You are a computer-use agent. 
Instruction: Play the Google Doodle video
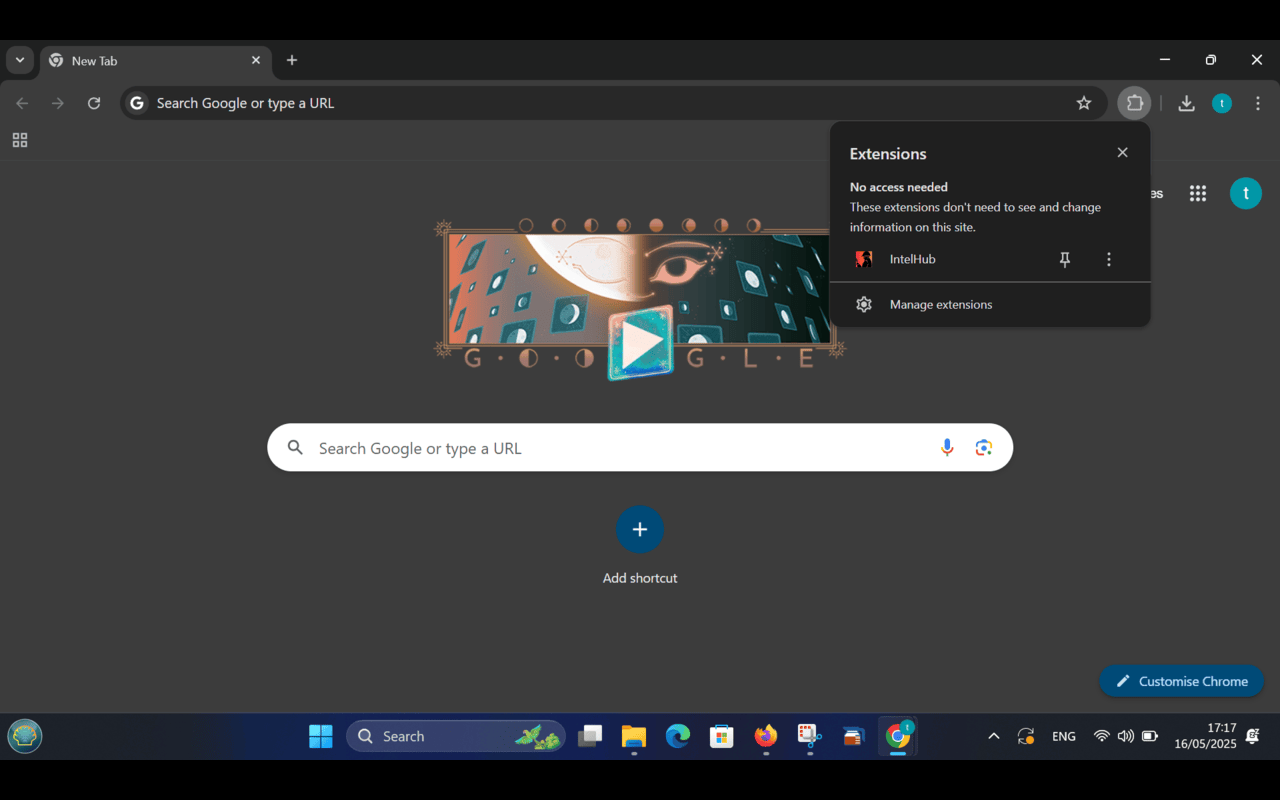coord(640,342)
